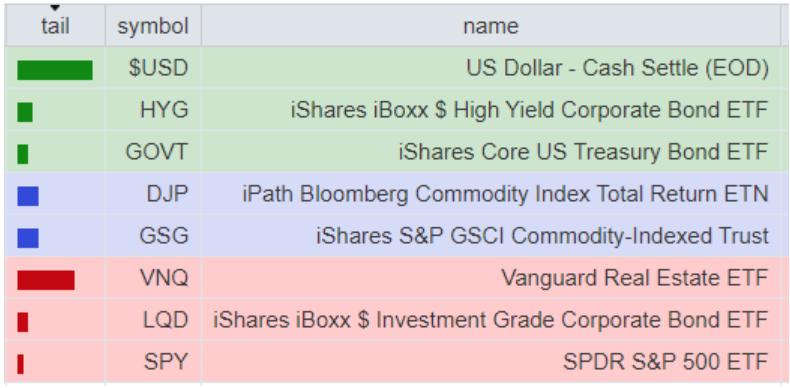Click the HYG green tail bar
Screen dimensions: 790x388
click(25, 112)
